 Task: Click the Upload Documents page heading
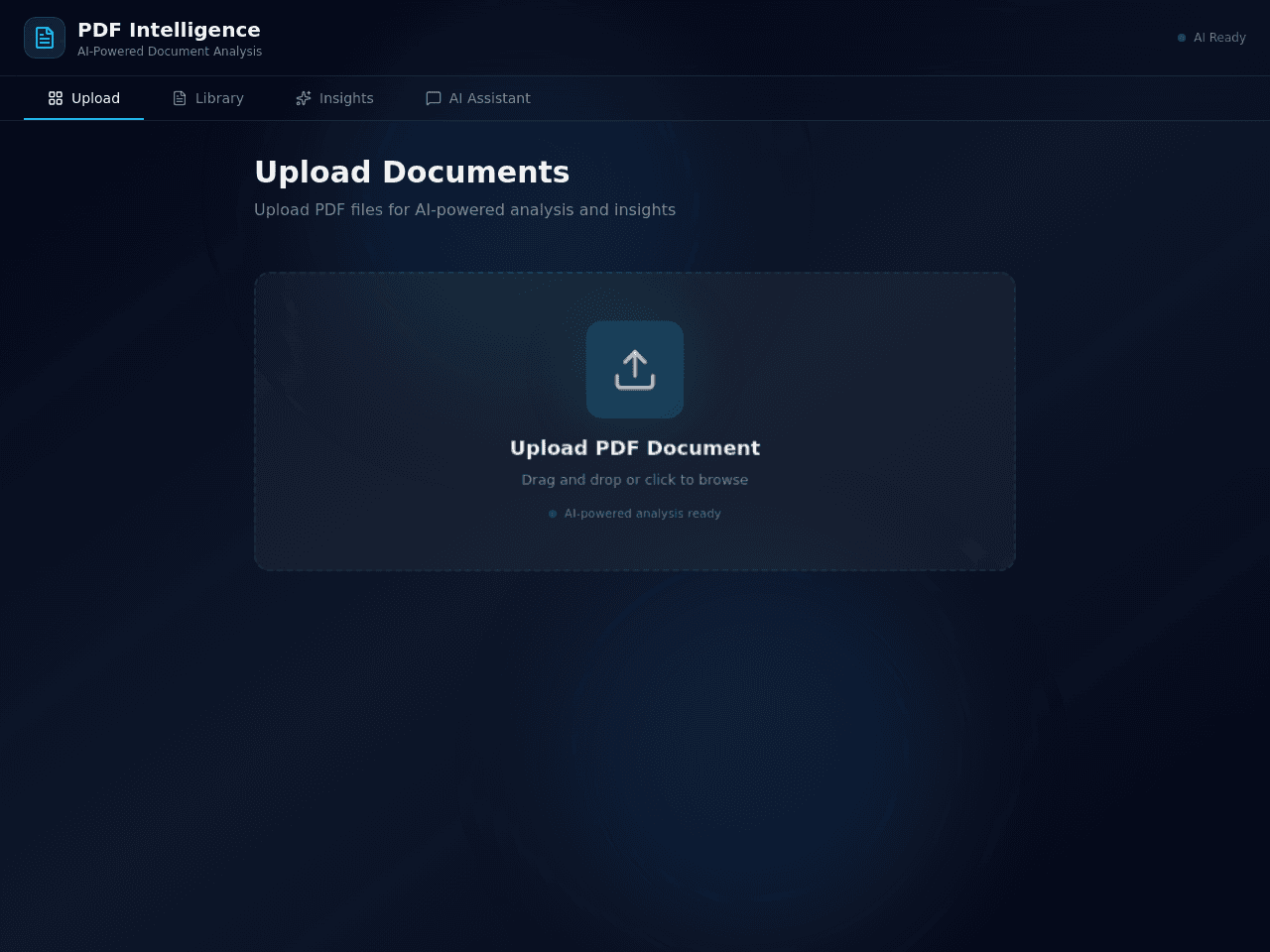[412, 173]
